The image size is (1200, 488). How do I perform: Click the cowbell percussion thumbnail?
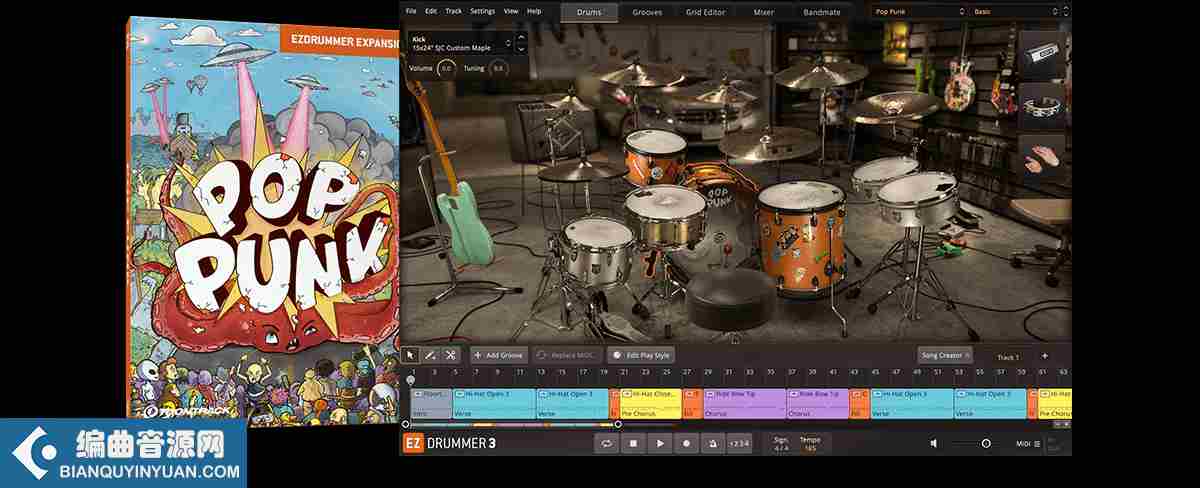[1042, 54]
